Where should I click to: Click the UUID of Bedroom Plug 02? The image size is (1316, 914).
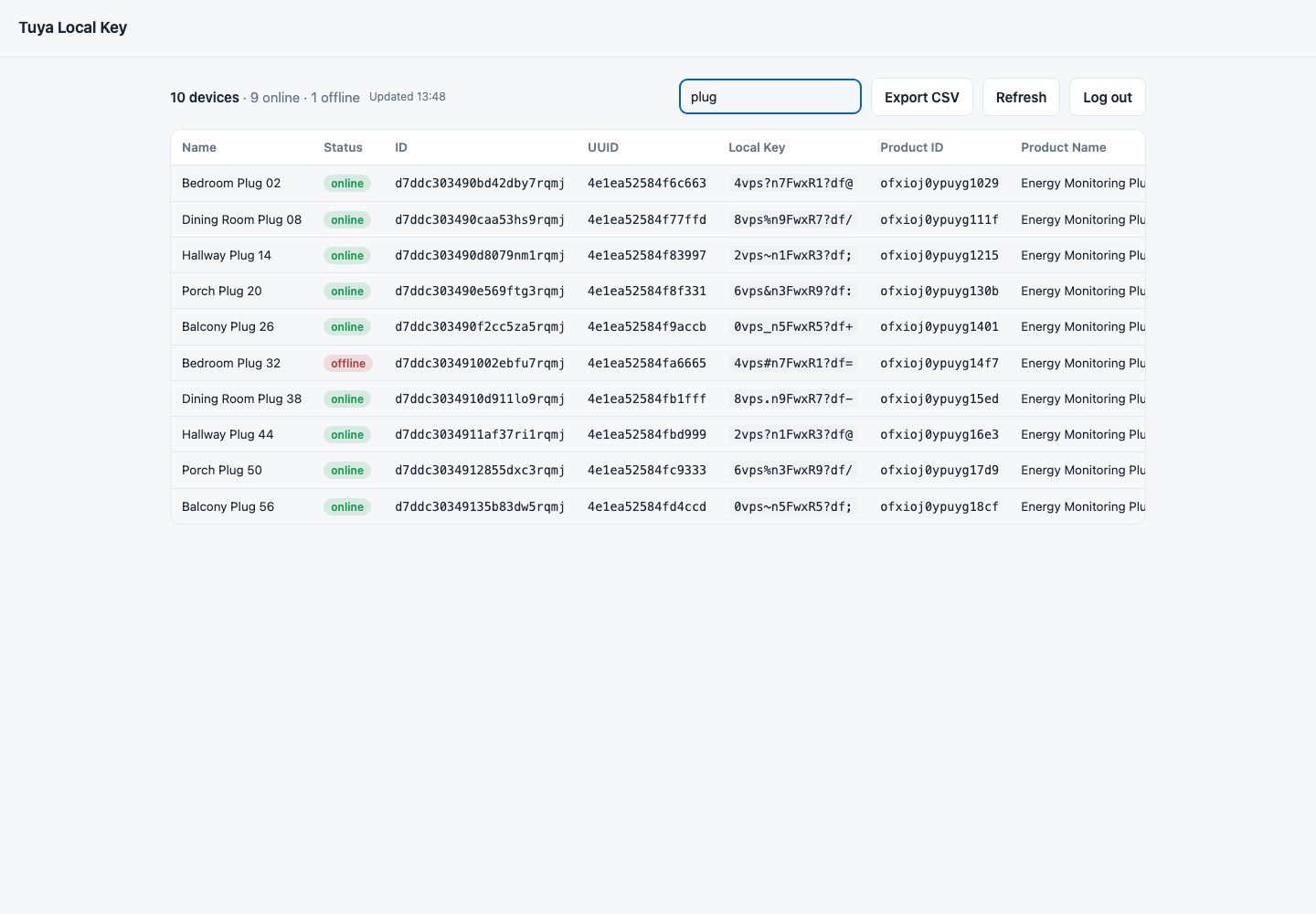point(647,184)
